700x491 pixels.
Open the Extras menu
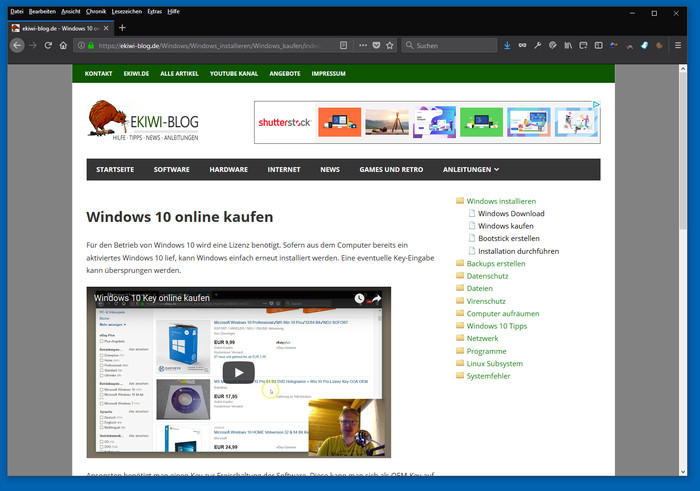(154, 12)
